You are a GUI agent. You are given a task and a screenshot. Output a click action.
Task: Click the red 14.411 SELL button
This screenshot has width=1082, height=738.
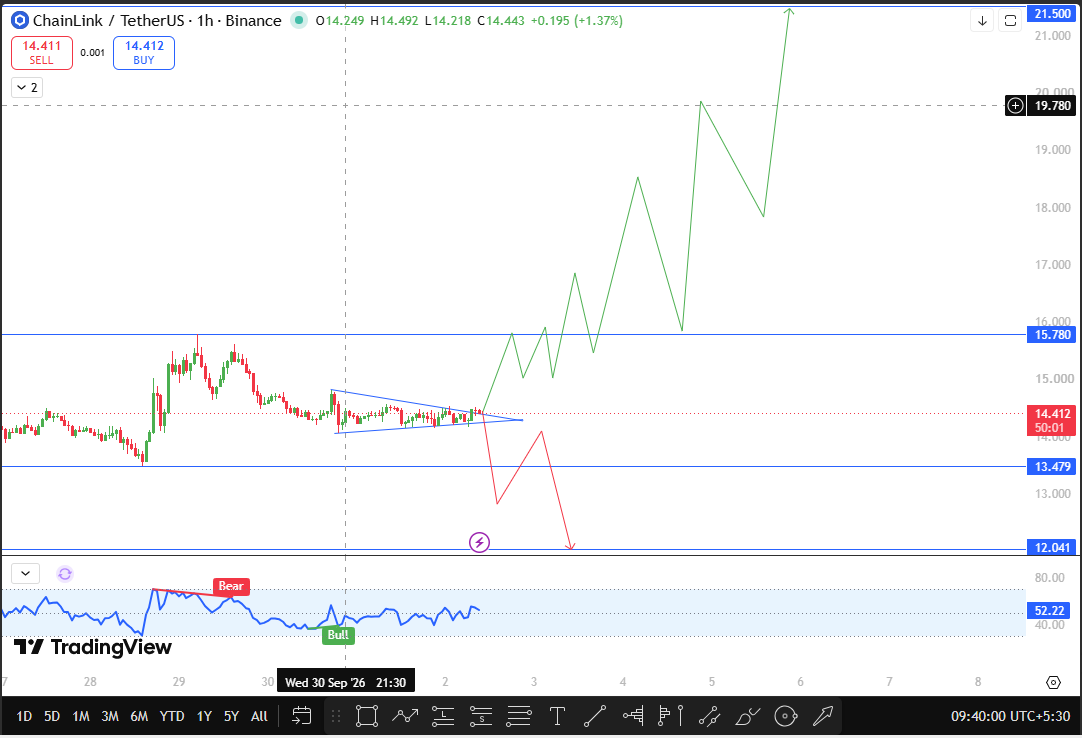(x=41, y=52)
